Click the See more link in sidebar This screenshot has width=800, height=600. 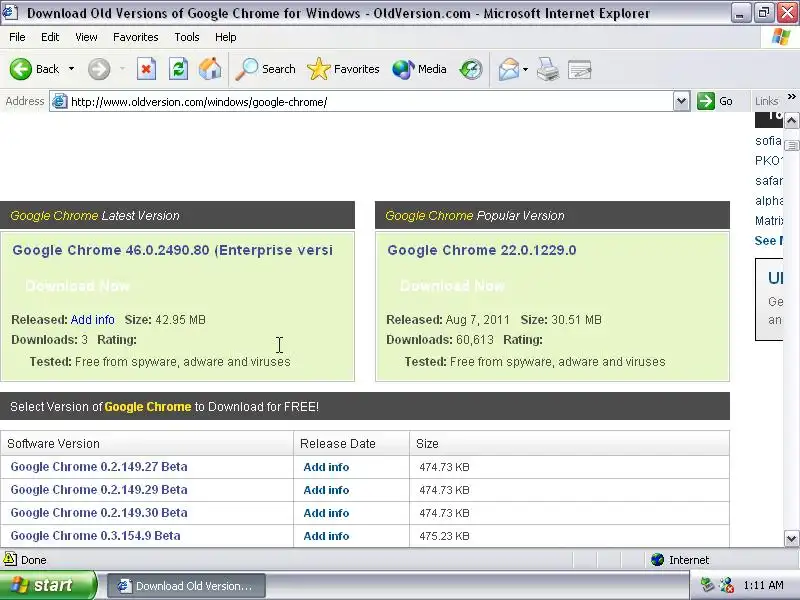pyautogui.click(x=768, y=241)
